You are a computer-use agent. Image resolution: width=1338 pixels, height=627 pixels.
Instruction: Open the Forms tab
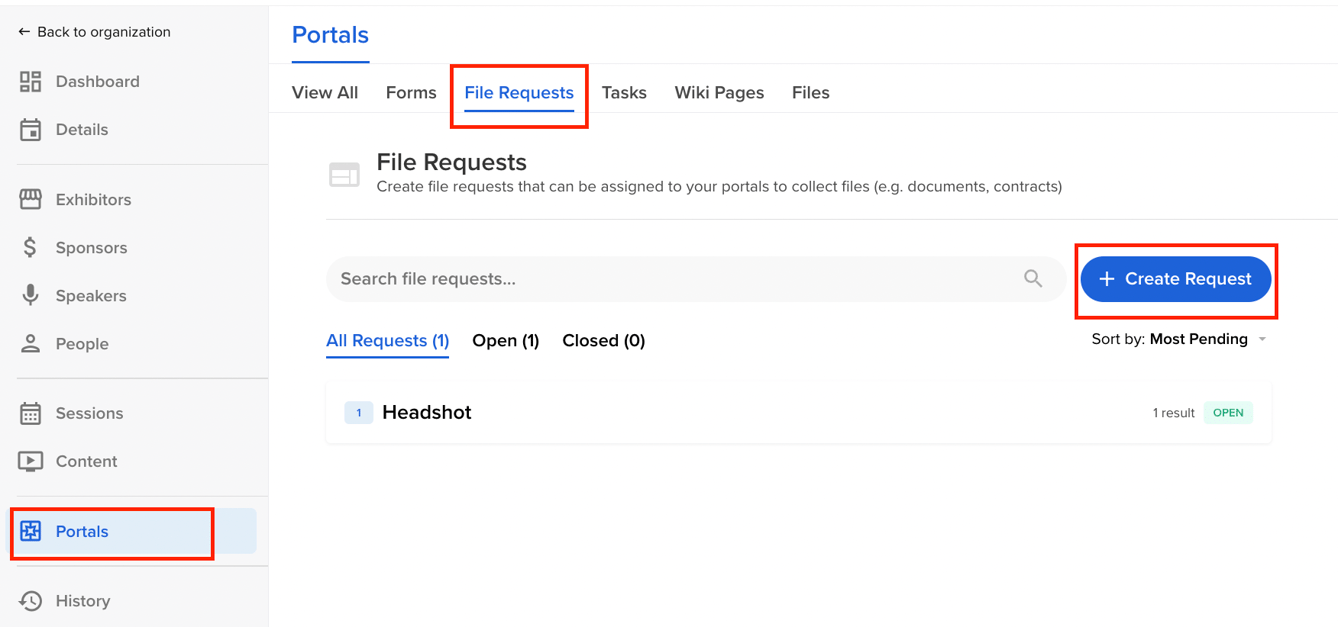(x=411, y=92)
